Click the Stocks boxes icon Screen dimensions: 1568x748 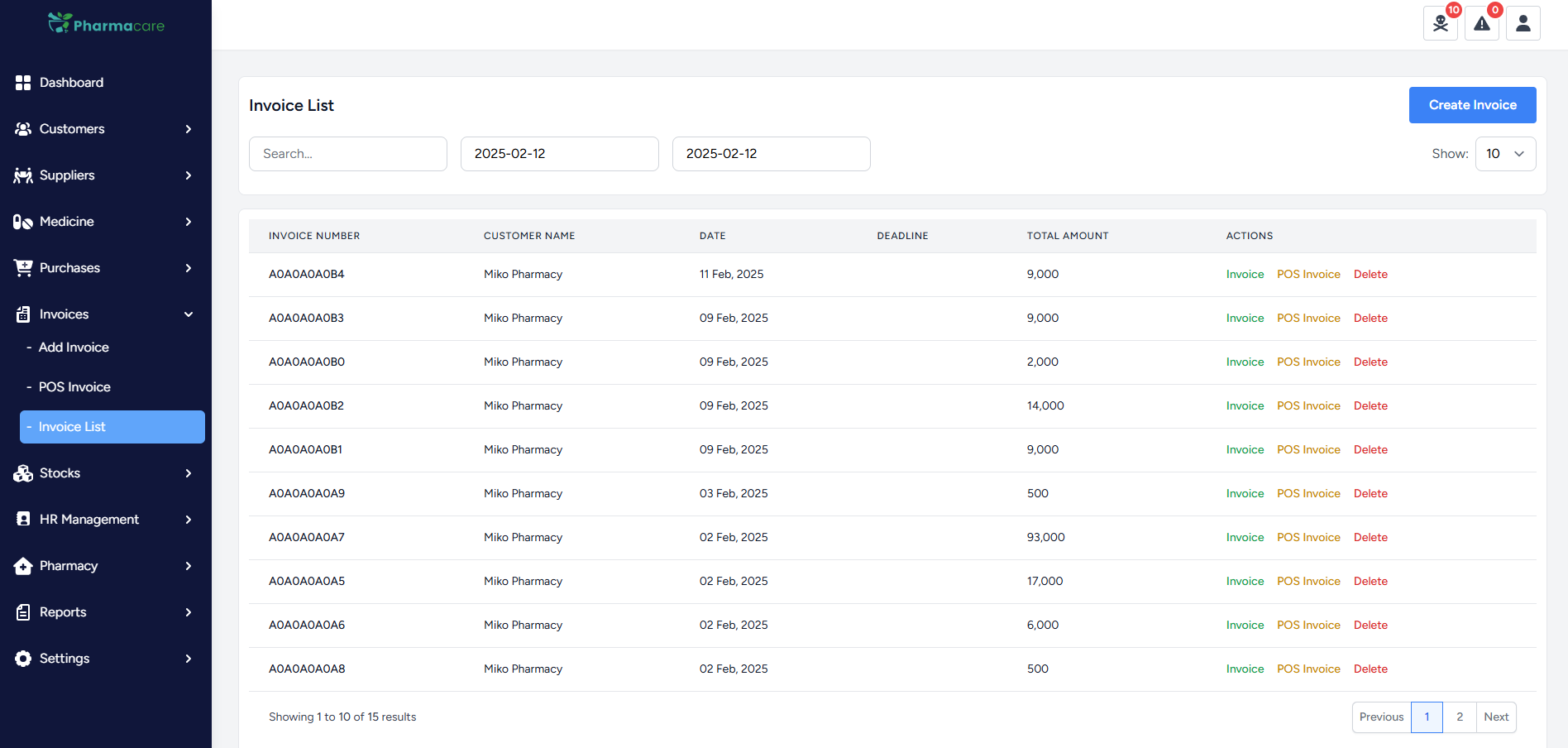coord(23,473)
